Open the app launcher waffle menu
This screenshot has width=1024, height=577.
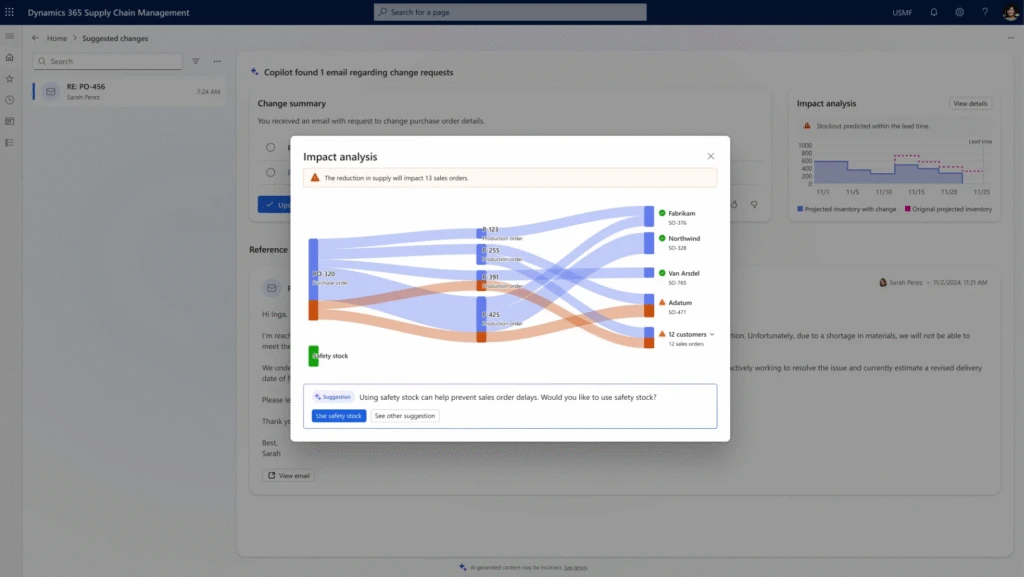click(10, 12)
